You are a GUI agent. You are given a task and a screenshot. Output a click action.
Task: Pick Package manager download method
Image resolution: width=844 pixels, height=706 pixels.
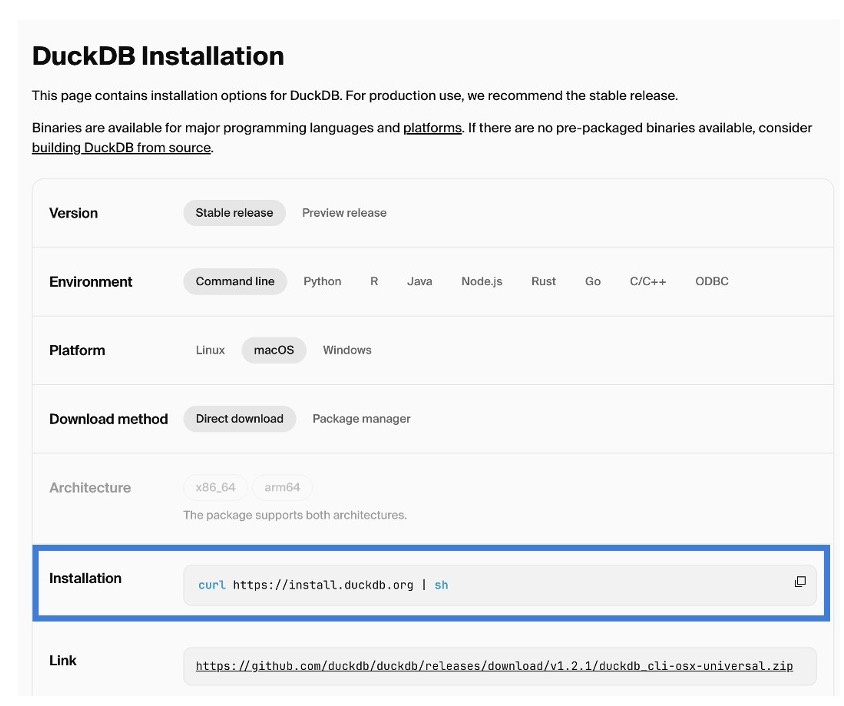(361, 419)
